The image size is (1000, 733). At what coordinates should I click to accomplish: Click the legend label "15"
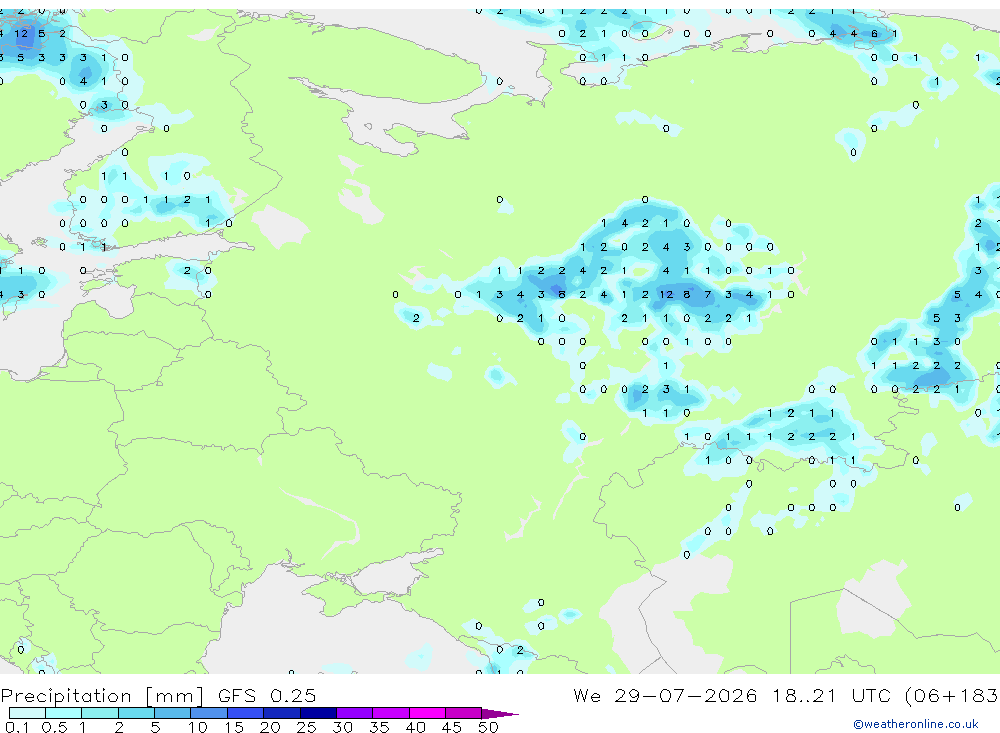234,727
